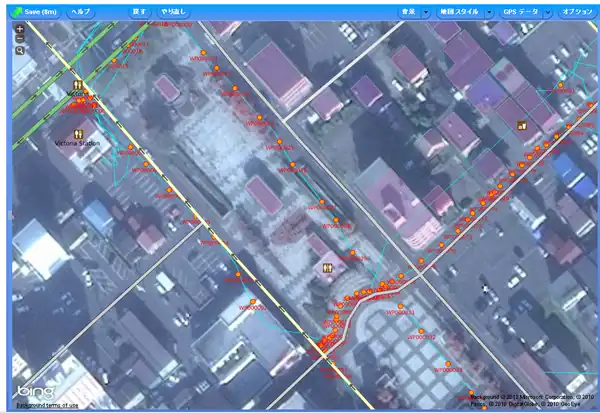The height and width of the screenshot is (413, 600).
Task: Open the Background terms of use link
Action: 46,405
